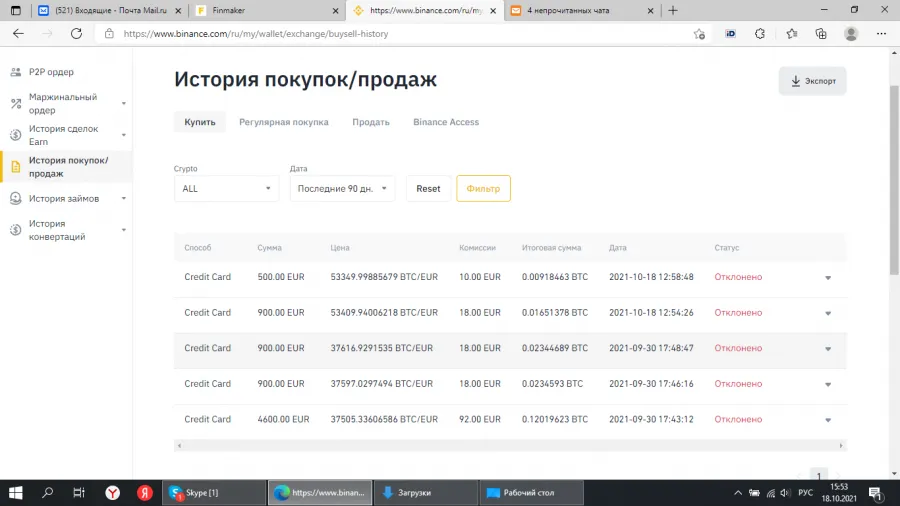Open Skype from the taskbar
Screen dimensions: 900x506
tap(214, 493)
